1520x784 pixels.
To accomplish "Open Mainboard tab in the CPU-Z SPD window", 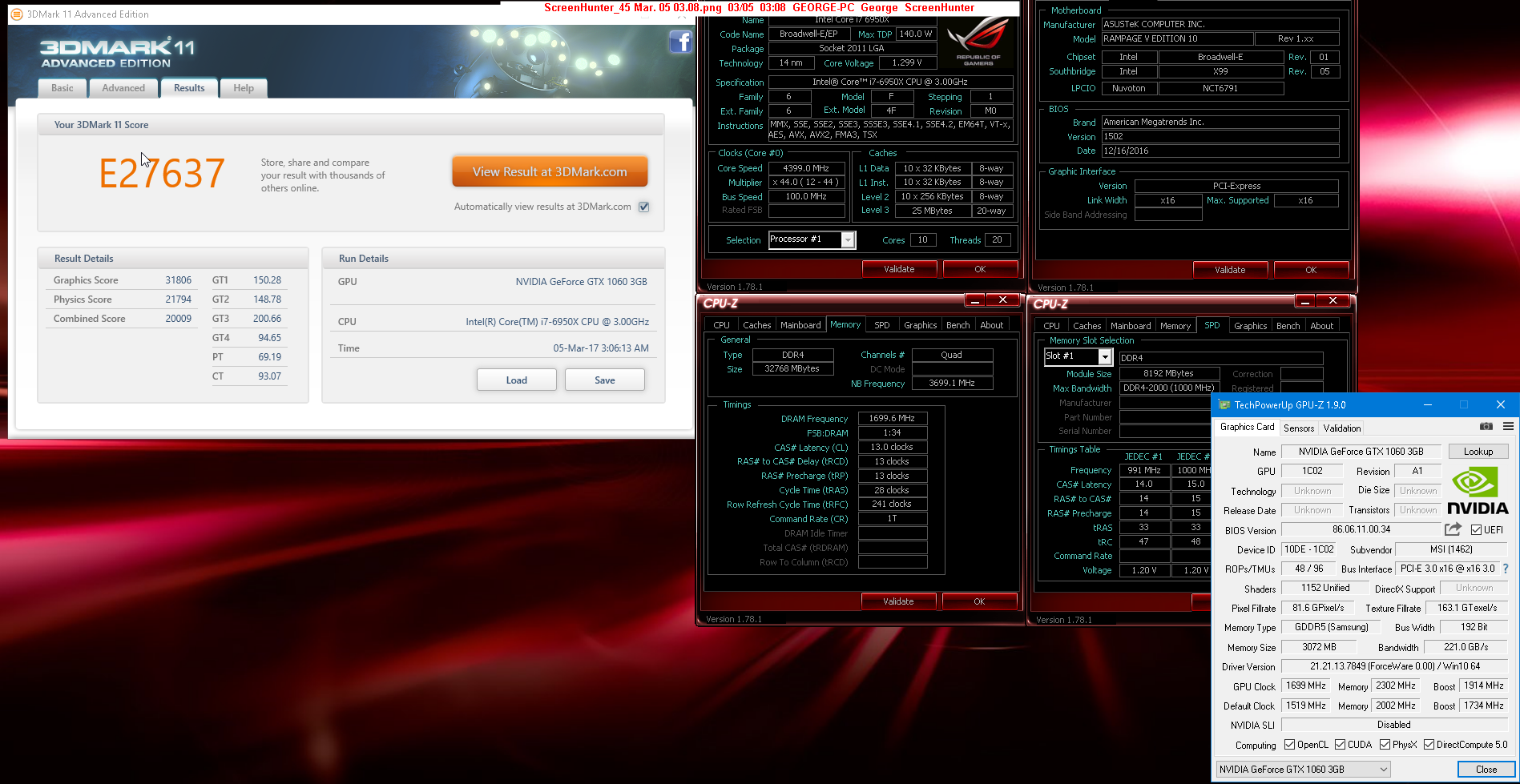I will point(1131,326).
